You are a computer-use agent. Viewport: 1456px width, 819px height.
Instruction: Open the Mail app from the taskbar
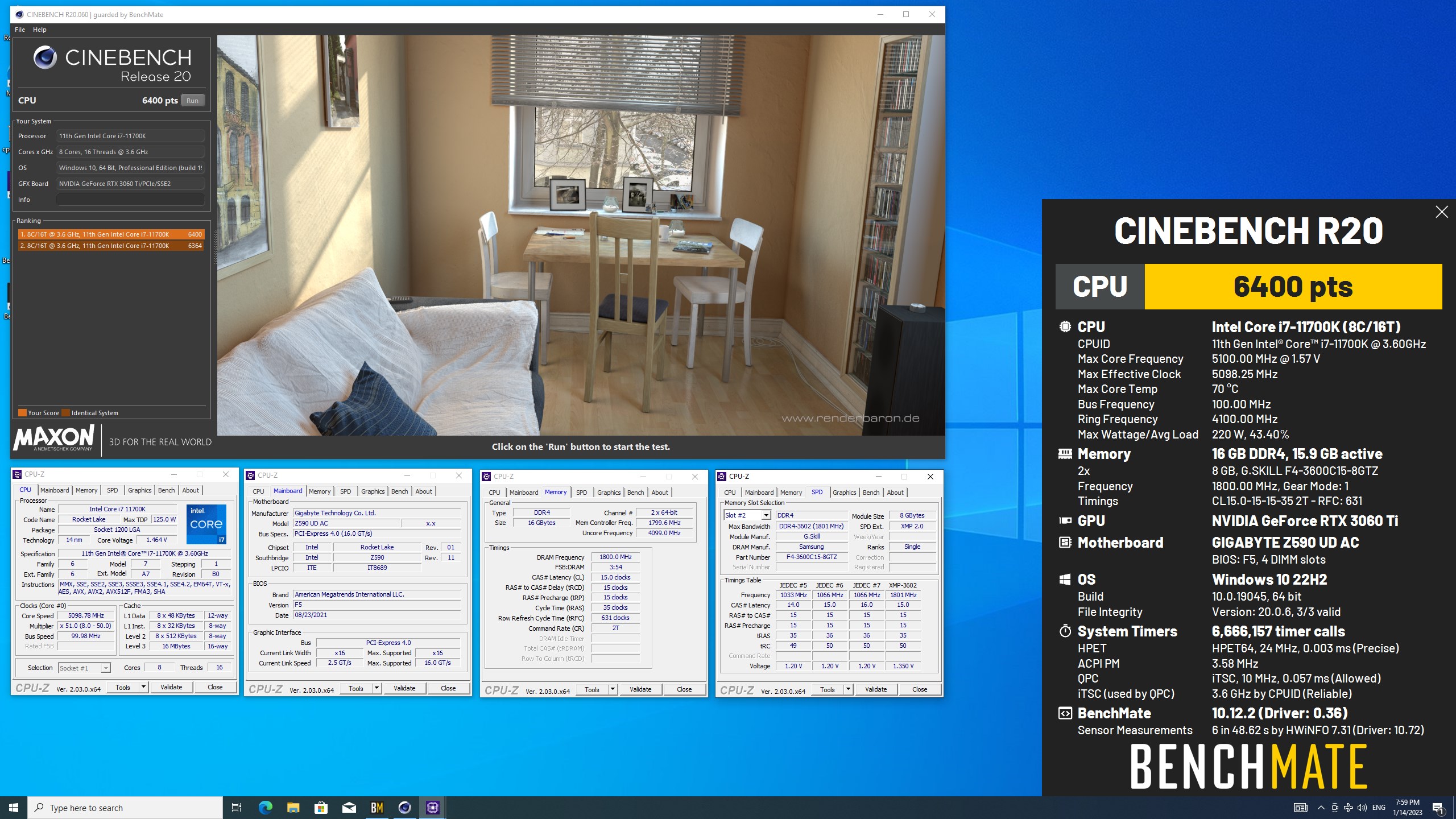349,808
